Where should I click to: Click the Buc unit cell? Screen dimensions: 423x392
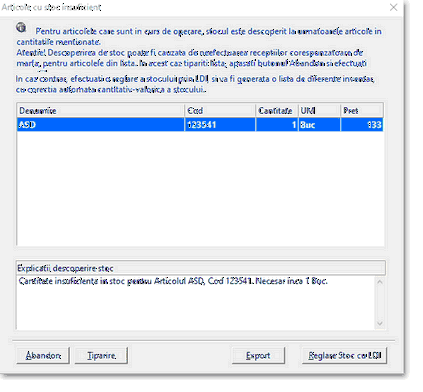[x=319, y=125]
